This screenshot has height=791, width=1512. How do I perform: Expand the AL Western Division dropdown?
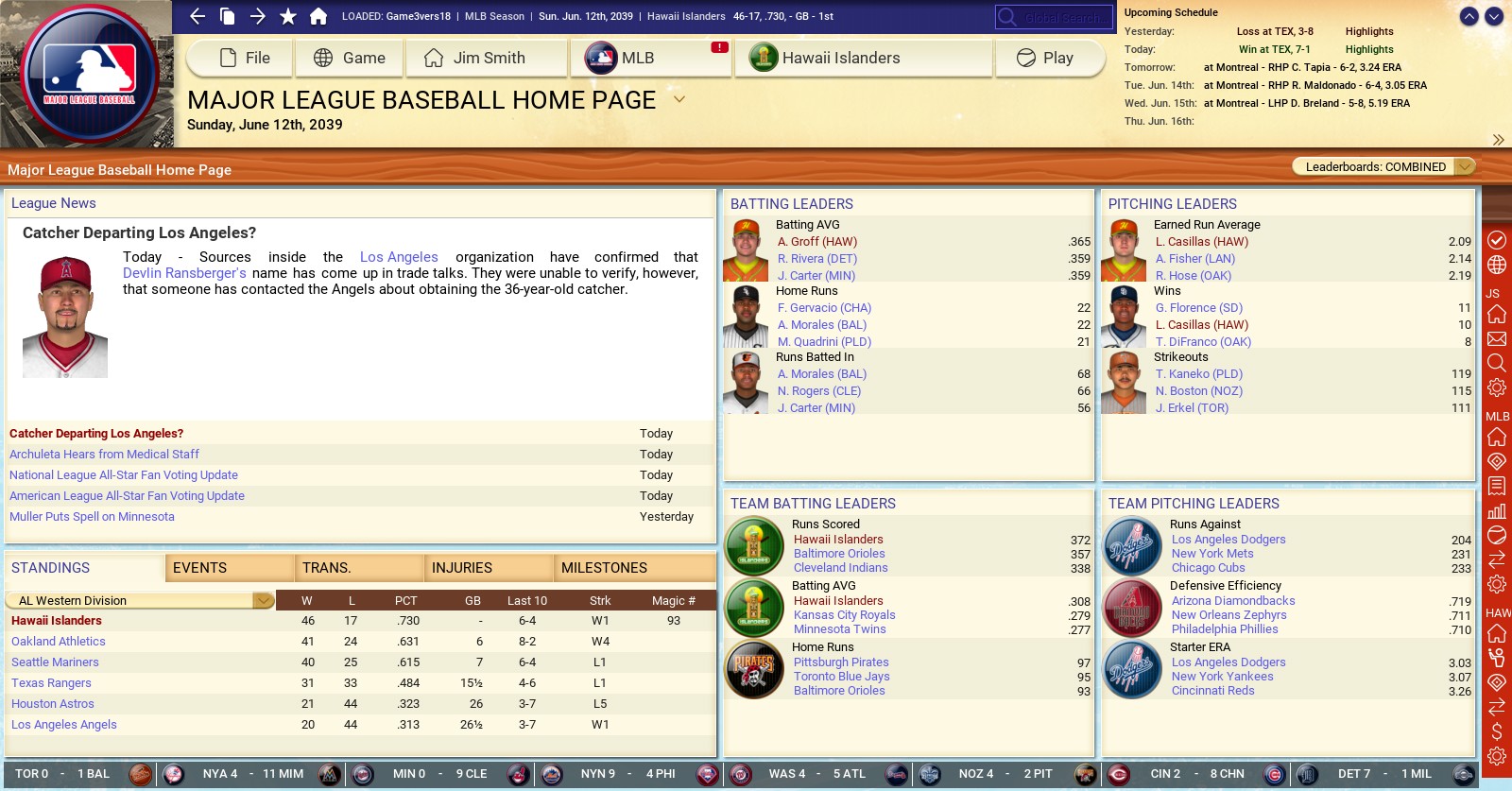click(x=264, y=600)
